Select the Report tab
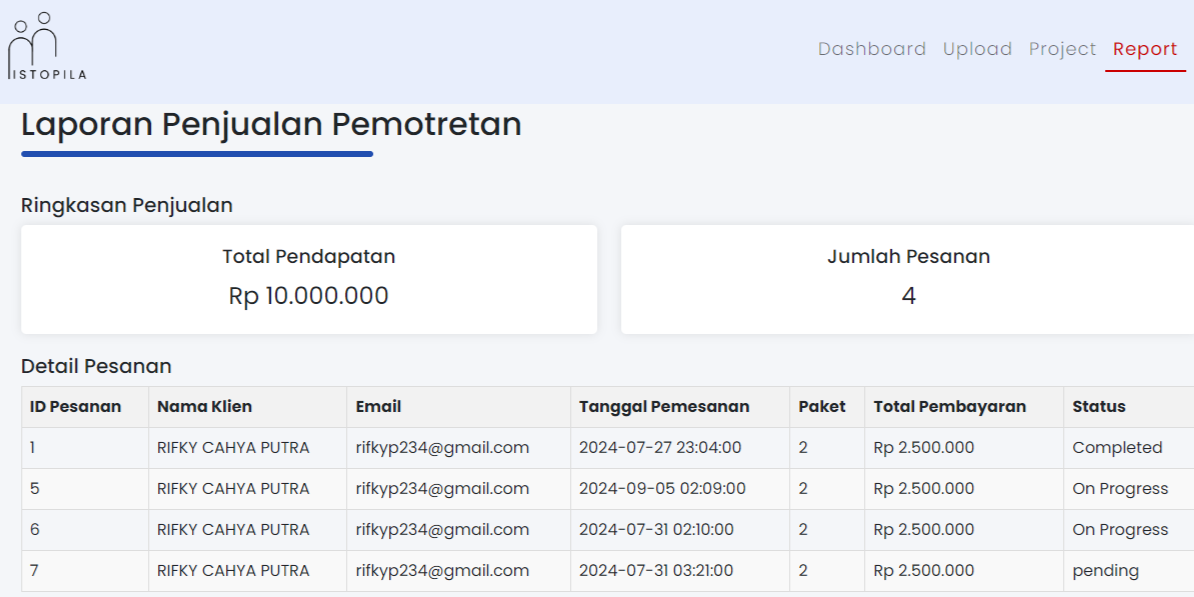This screenshot has width=1194, height=597. click(1145, 49)
